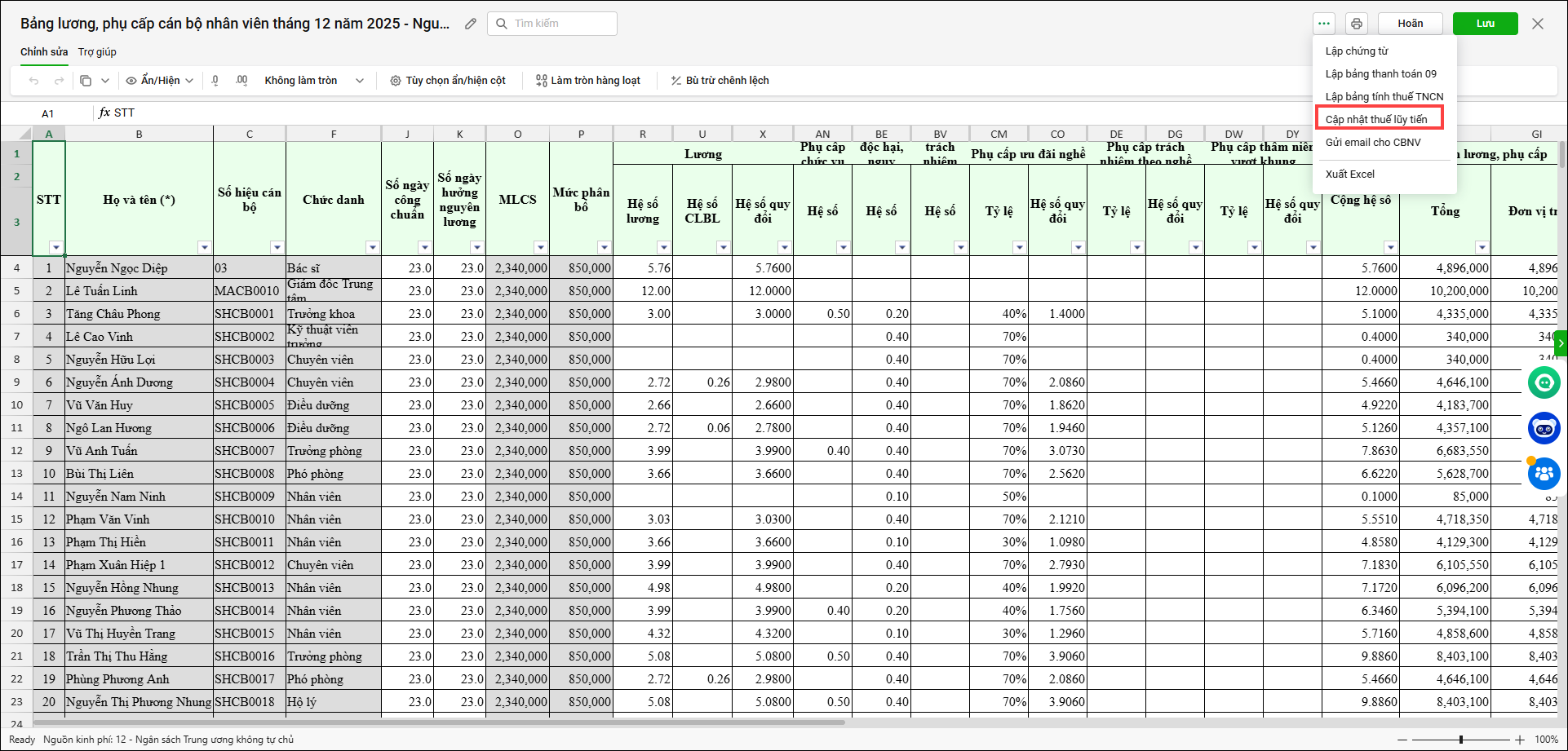Click the undo arrow in toolbar
The height and width of the screenshot is (751, 1568).
click(x=33, y=81)
